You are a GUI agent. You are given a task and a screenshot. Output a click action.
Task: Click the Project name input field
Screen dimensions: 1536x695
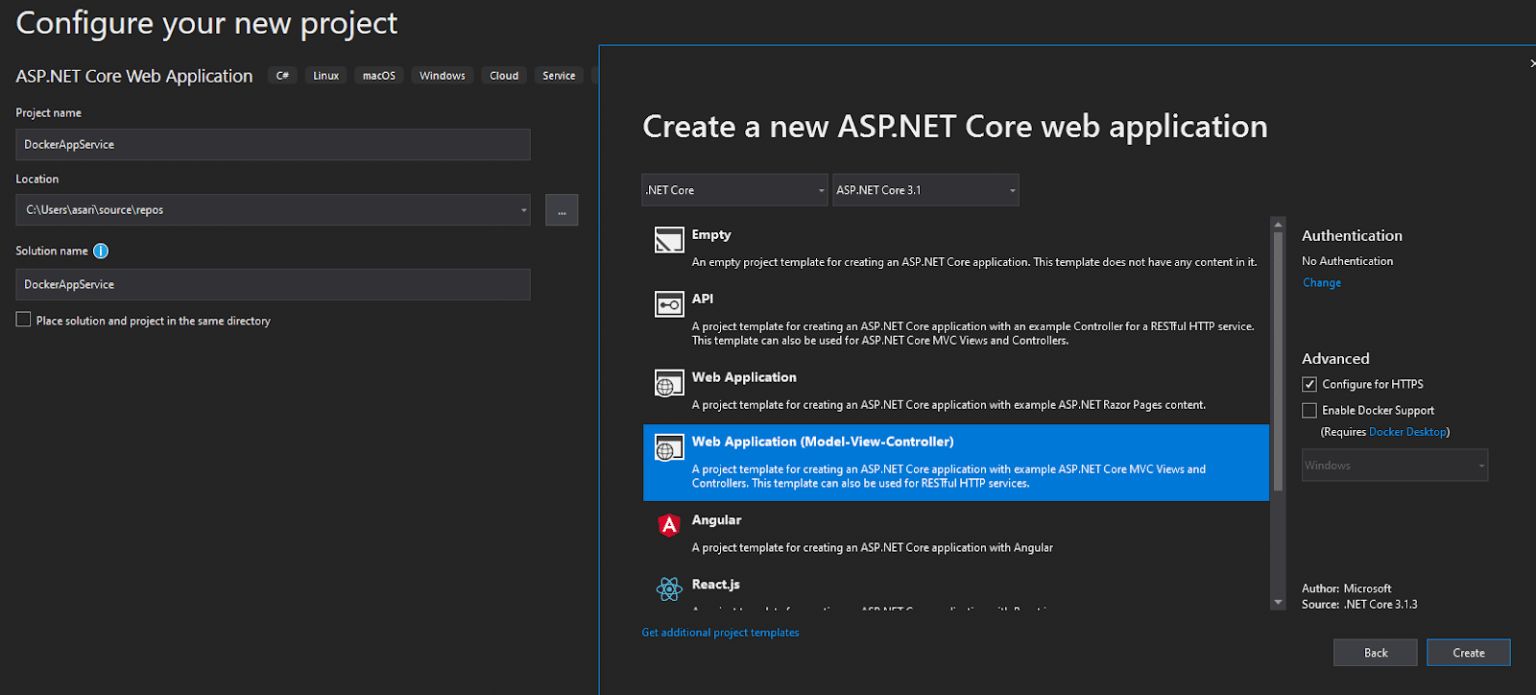[272, 144]
